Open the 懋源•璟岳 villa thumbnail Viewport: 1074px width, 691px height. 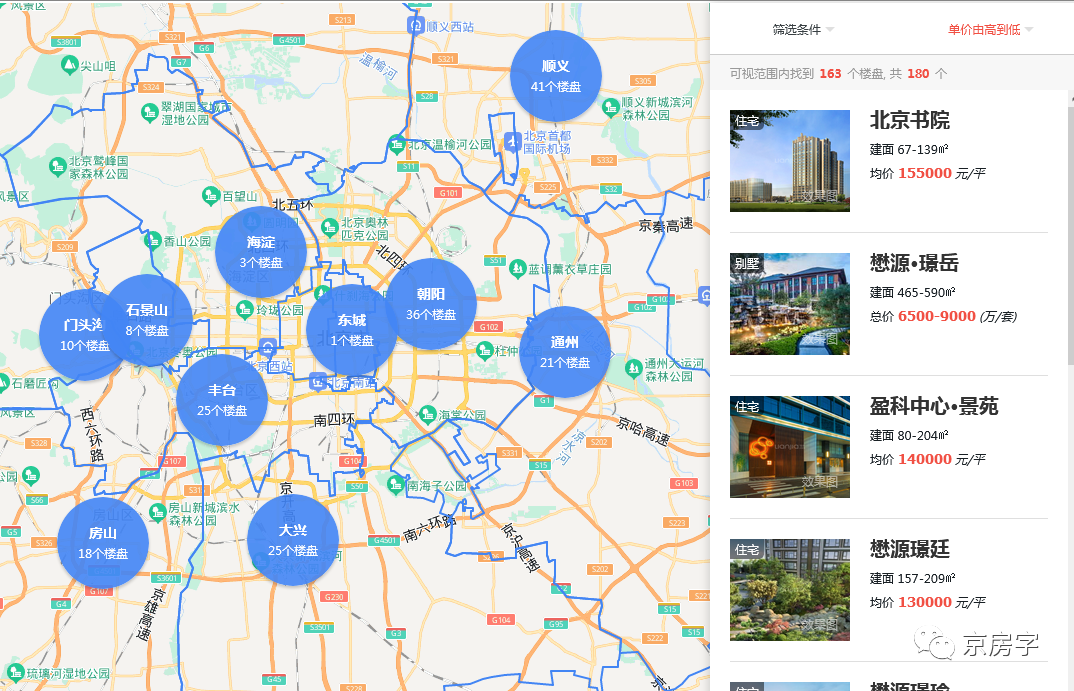(x=790, y=304)
